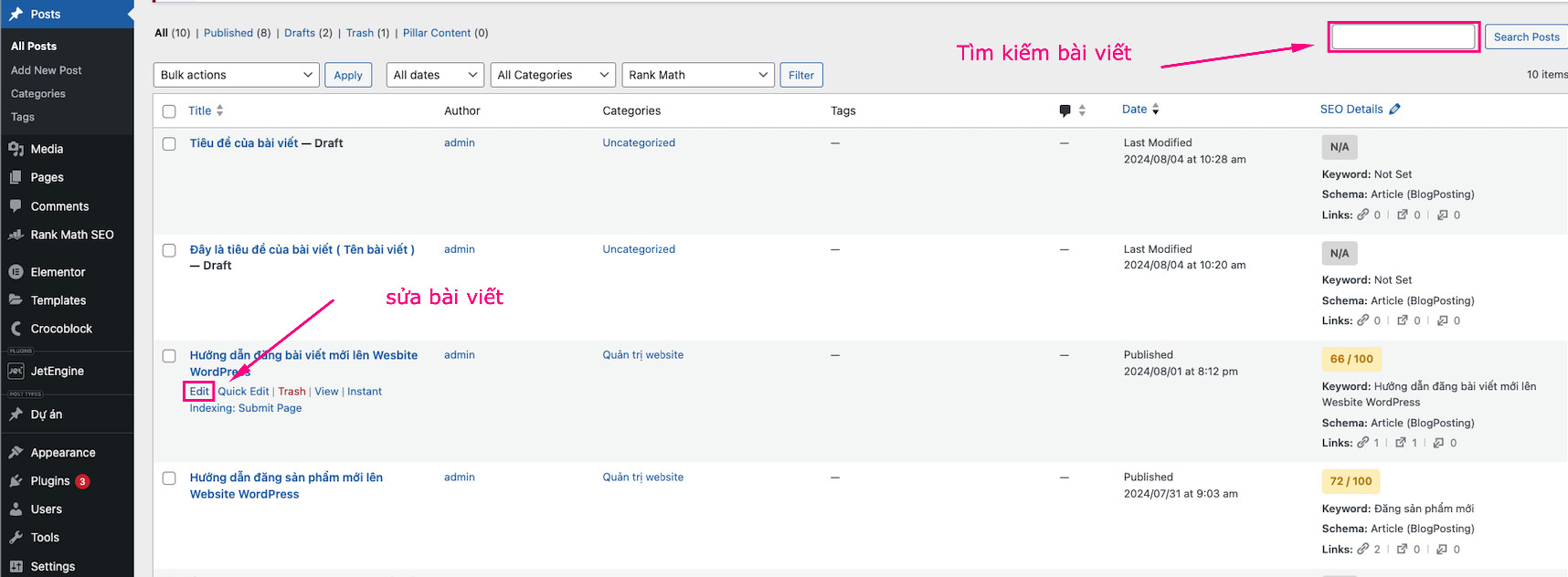Open Add New Post in sidebar menu
1568x577 pixels.
pyautogui.click(x=47, y=70)
